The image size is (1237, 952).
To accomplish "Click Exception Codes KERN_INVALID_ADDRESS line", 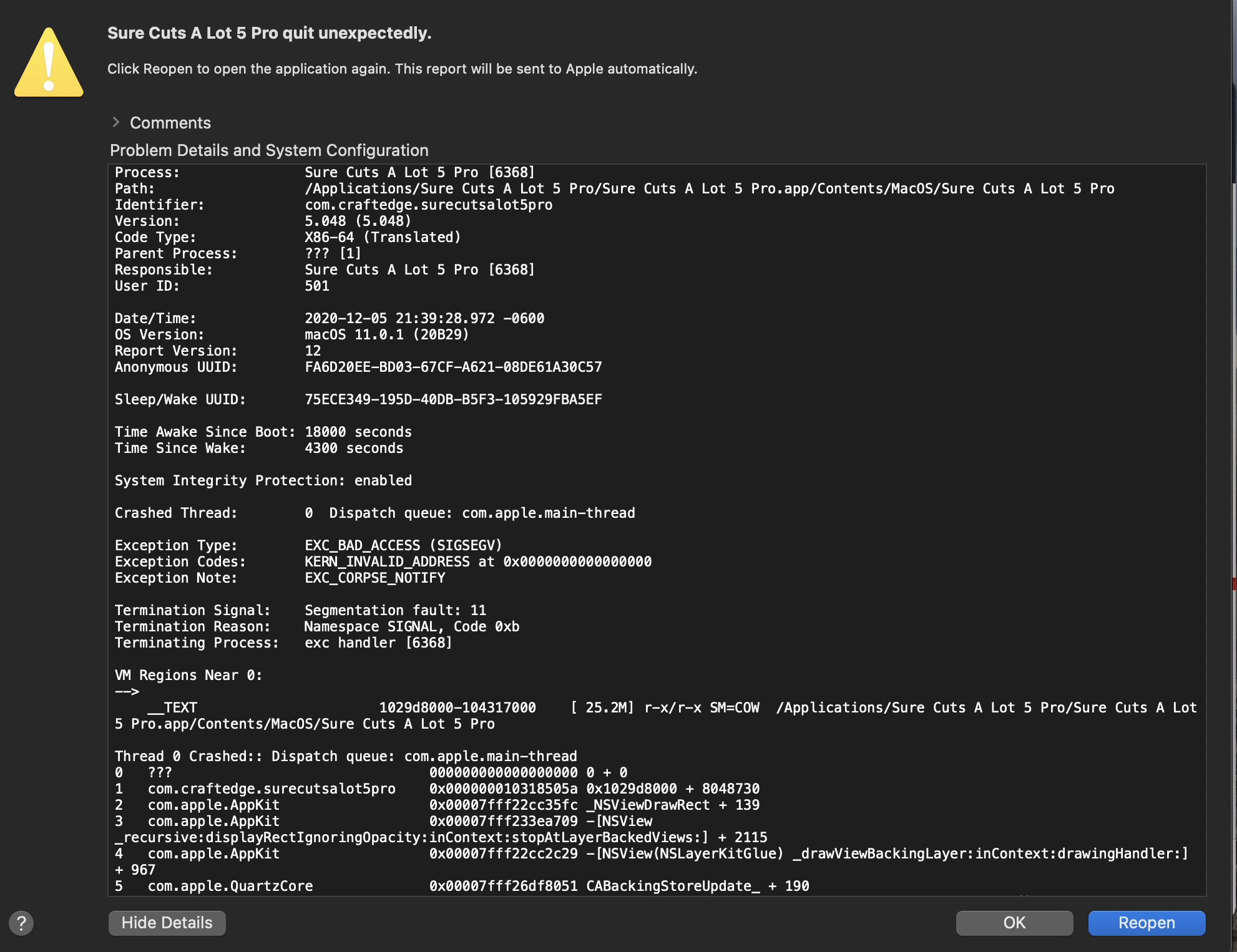I will coord(383,561).
